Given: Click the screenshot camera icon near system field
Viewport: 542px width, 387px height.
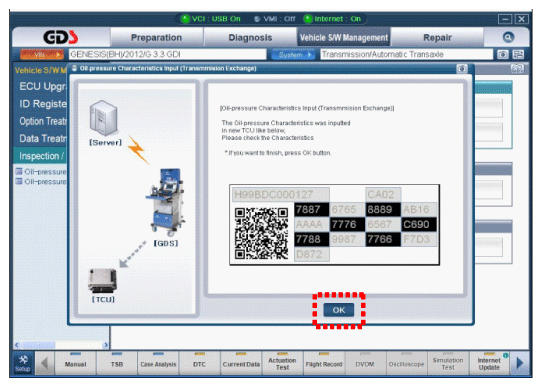Looking at the screenshot, I should 503,54.
